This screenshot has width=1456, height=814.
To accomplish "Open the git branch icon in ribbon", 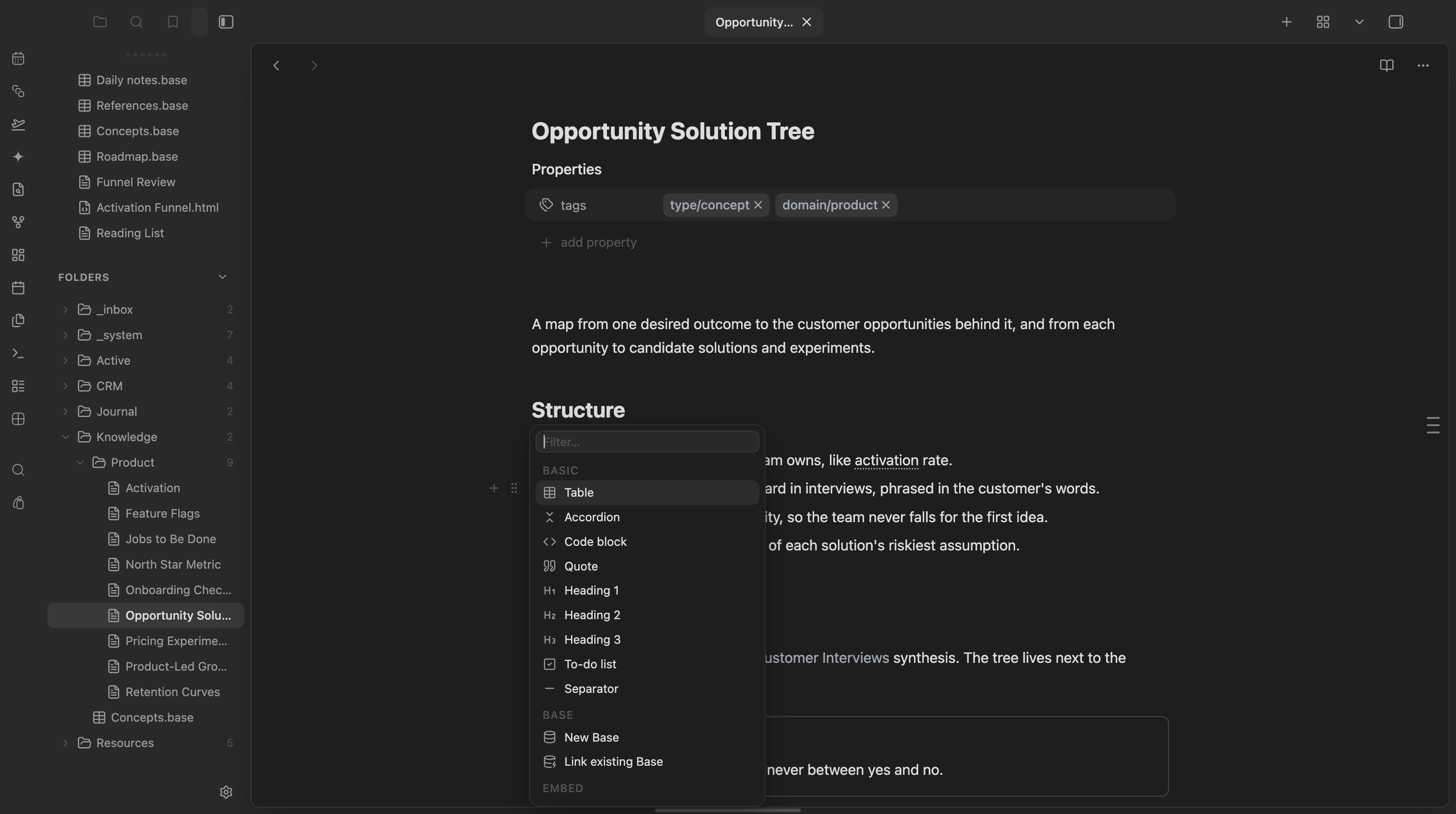I will [18, 222].
